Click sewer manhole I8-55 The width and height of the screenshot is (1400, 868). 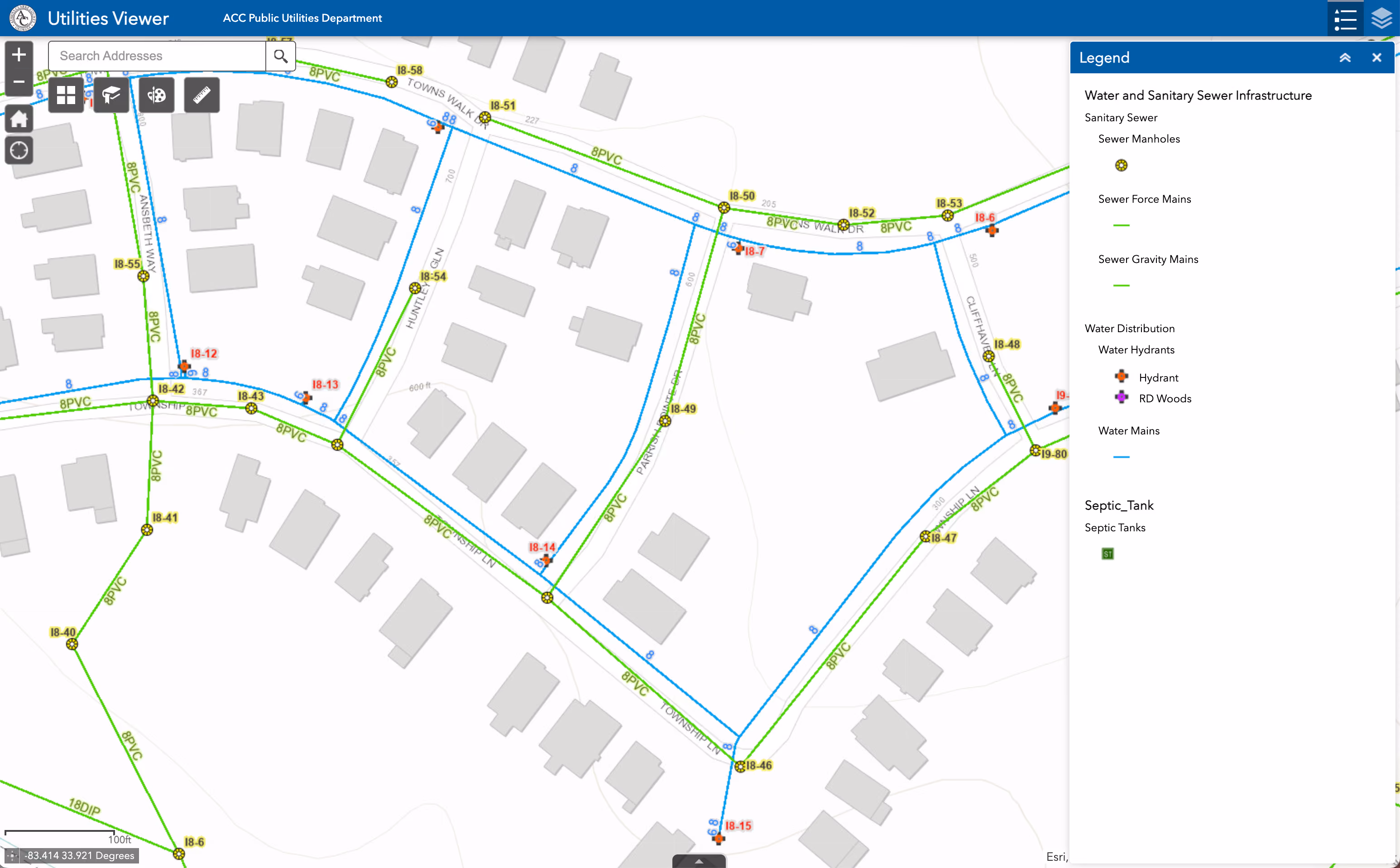pyautogui.click(x=143, y=276)
